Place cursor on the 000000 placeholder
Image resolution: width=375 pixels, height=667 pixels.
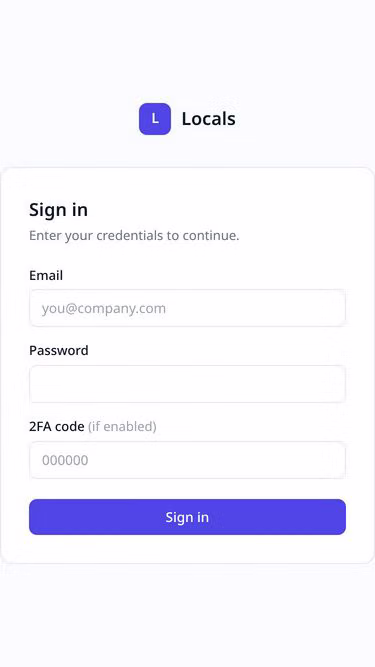65,460
